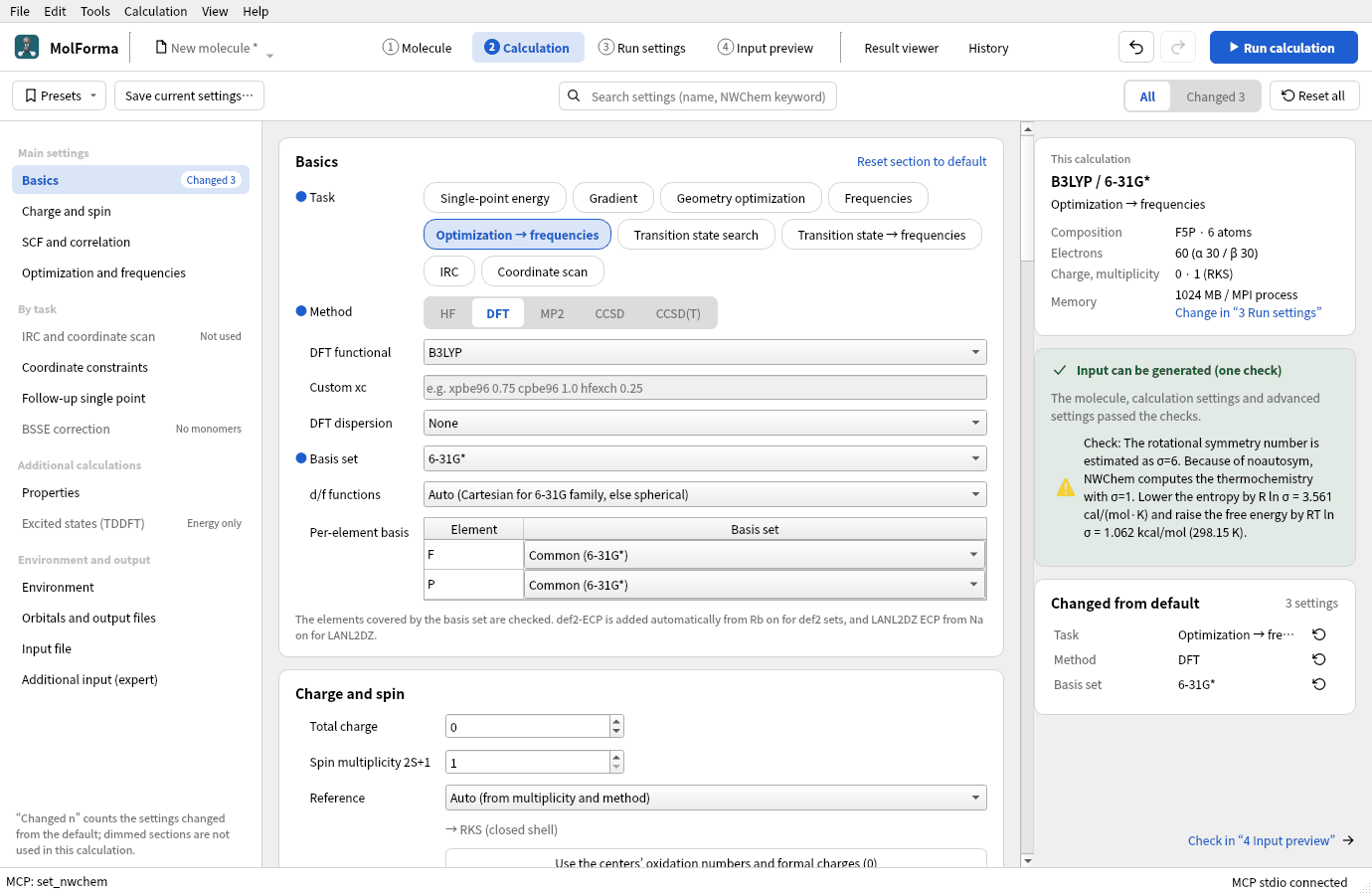Click the scroll-up arrow of the settings panel
The height and width of the screenshot is (895, 1372).
pyautogui.click(x=1027, y=128)
